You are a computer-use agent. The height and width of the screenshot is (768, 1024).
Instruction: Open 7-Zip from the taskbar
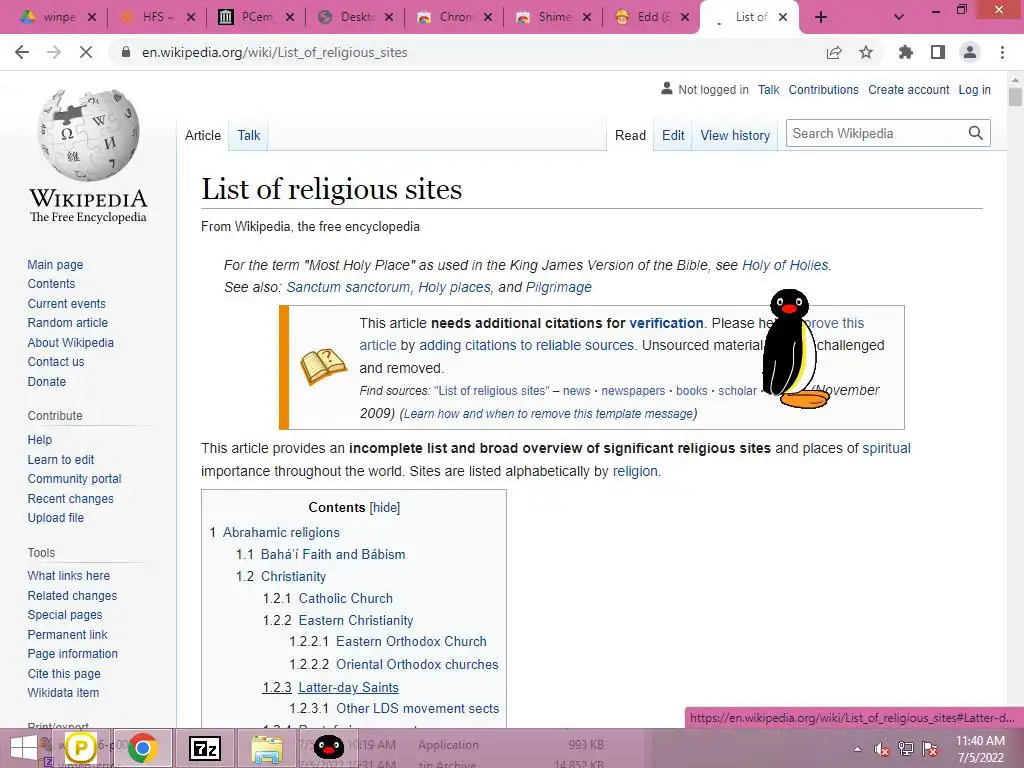204,748
